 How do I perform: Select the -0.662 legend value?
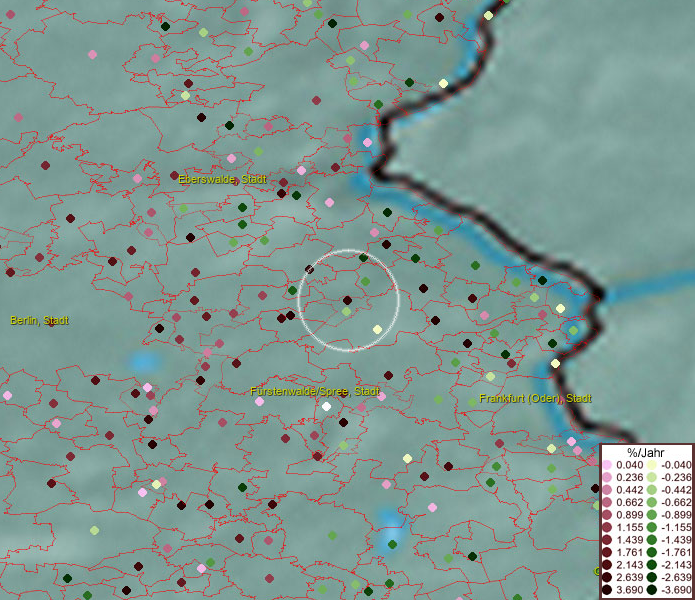[x=676, y=503]
